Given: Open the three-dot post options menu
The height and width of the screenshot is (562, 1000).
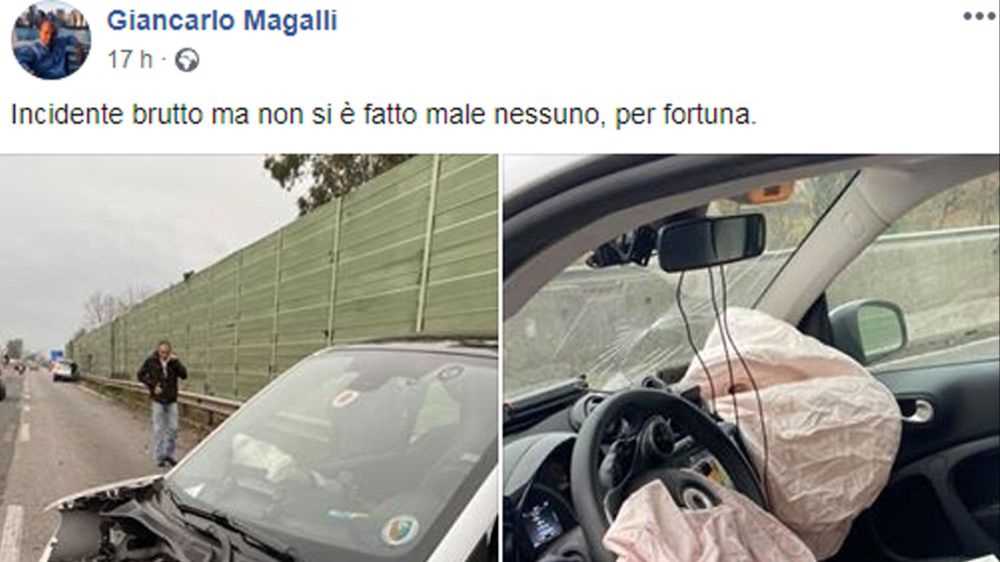Looking at the screenshot, I should click(979, 17).
